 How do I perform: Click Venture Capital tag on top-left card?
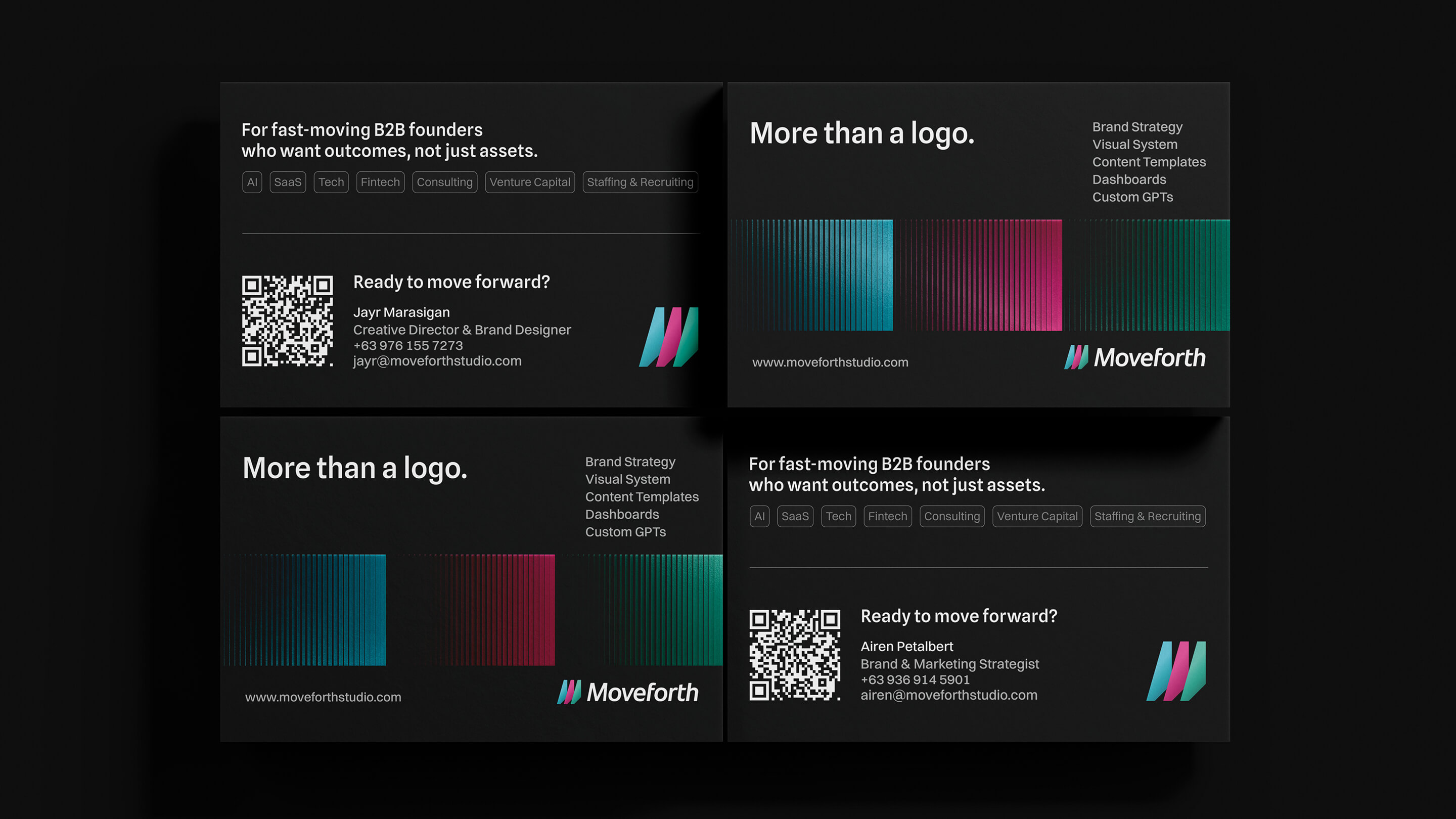pos(530,182)
